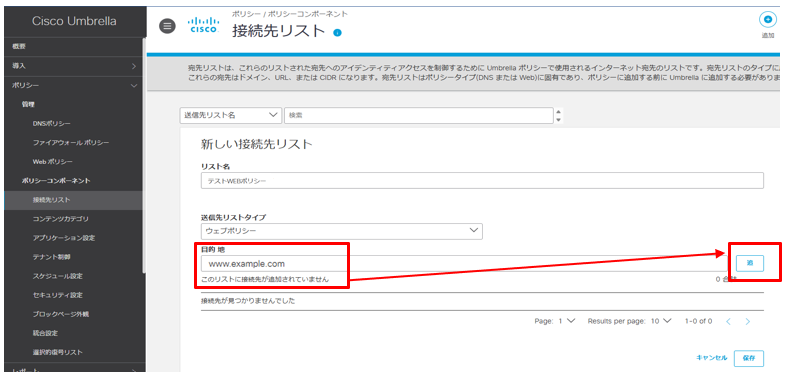Image resolution: width=788 pixels, height=372 pixels.
Task: Click the Cisco logo
Action: (x=203, y=25)
